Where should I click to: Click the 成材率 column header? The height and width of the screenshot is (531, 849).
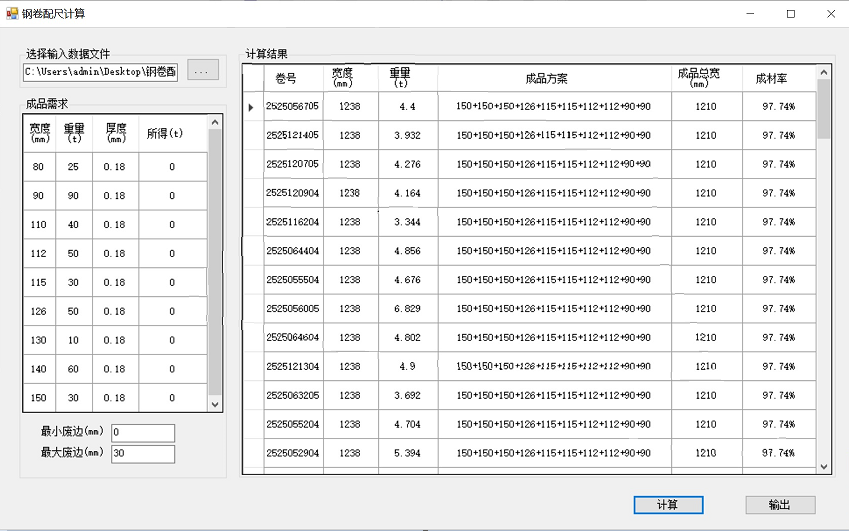(x=778, y=78)
